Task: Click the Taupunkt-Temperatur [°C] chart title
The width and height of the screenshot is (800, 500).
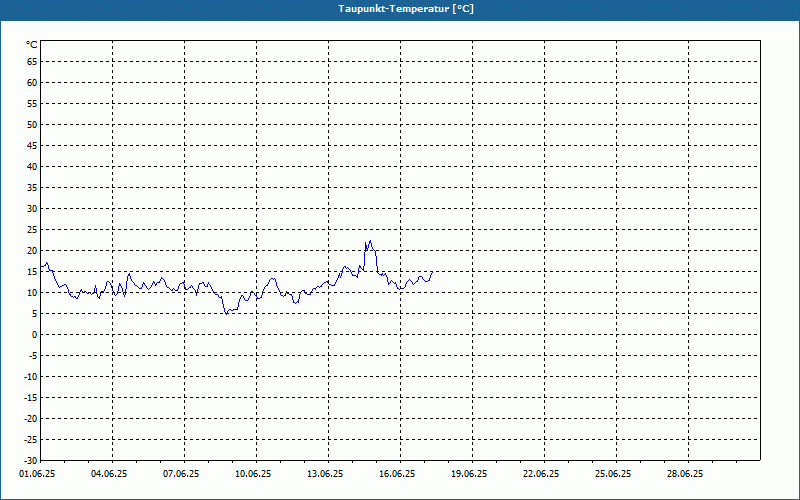Action: click(x=406, y=9)
